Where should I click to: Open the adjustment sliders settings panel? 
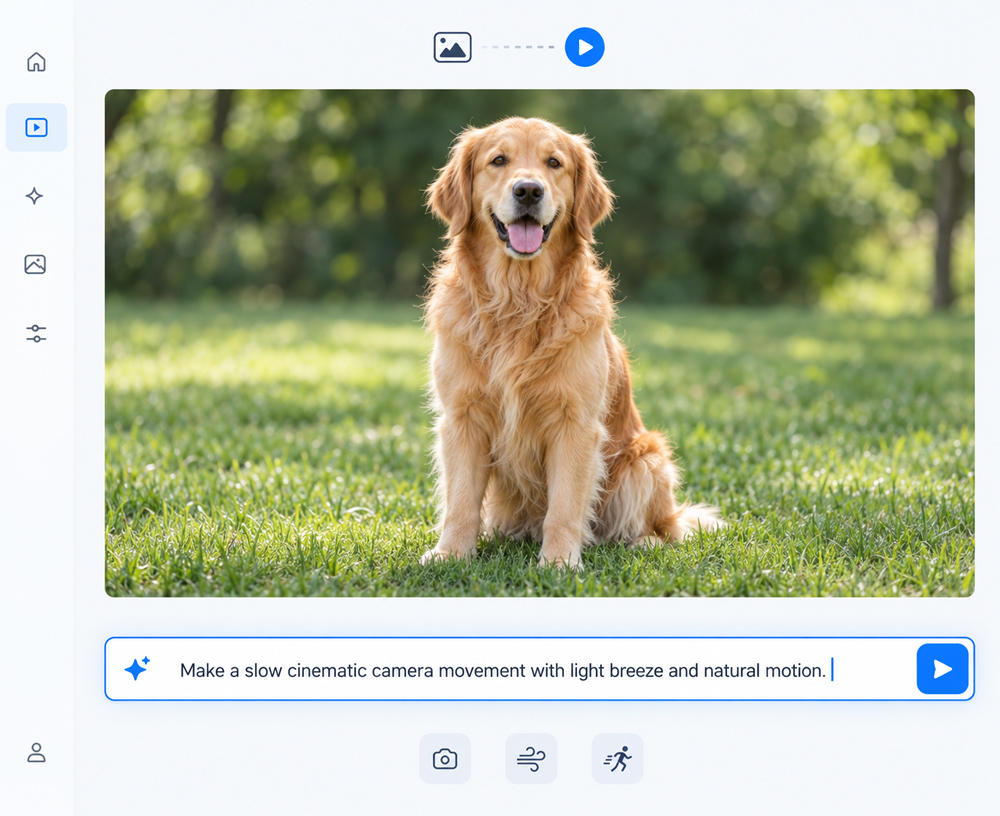[36, 333]
